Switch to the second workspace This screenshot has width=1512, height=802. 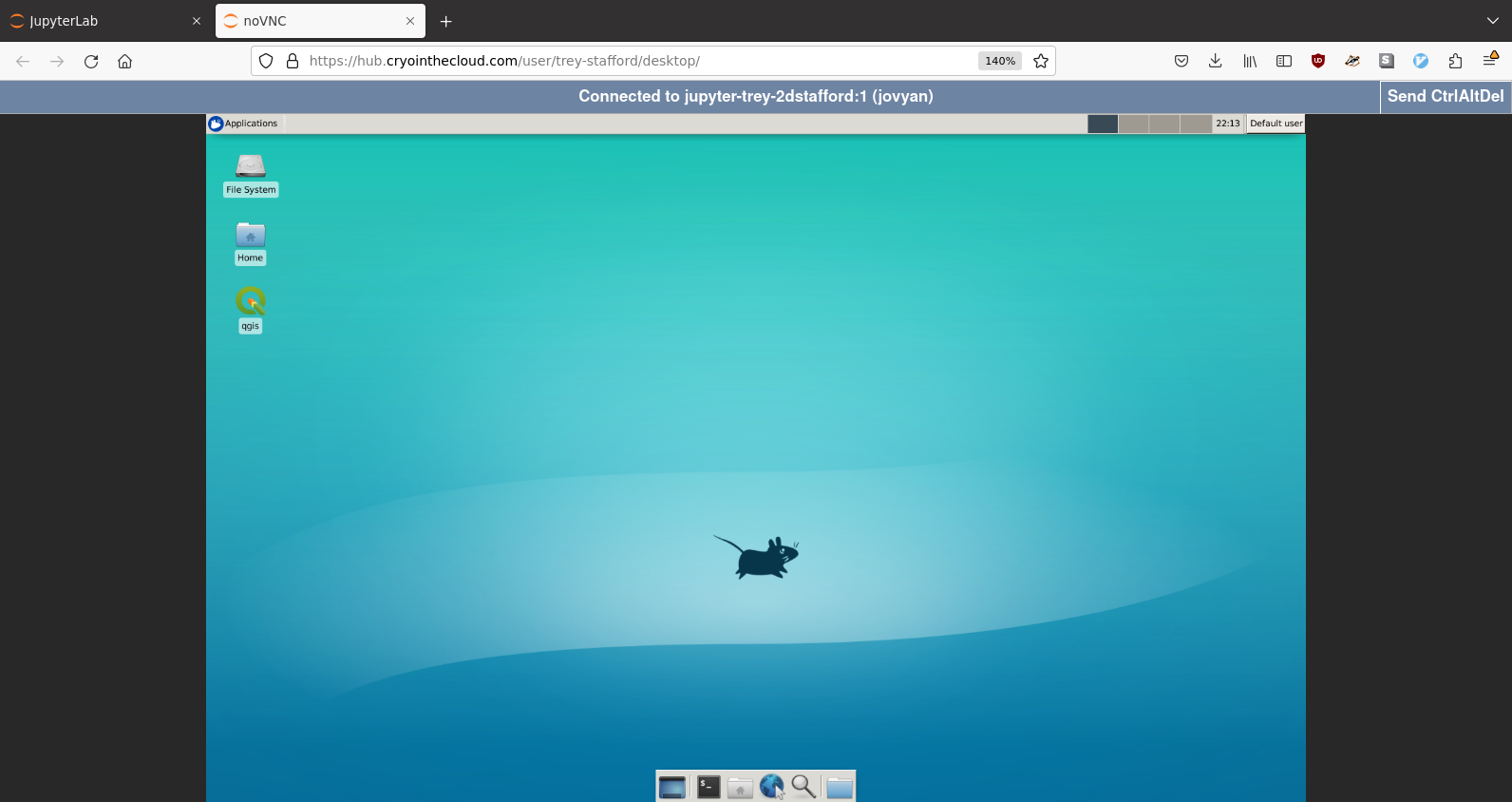click(1133, 124)
